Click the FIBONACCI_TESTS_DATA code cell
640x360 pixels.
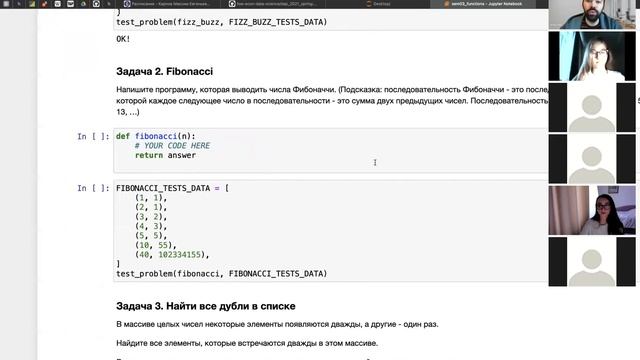click(331, 231)
